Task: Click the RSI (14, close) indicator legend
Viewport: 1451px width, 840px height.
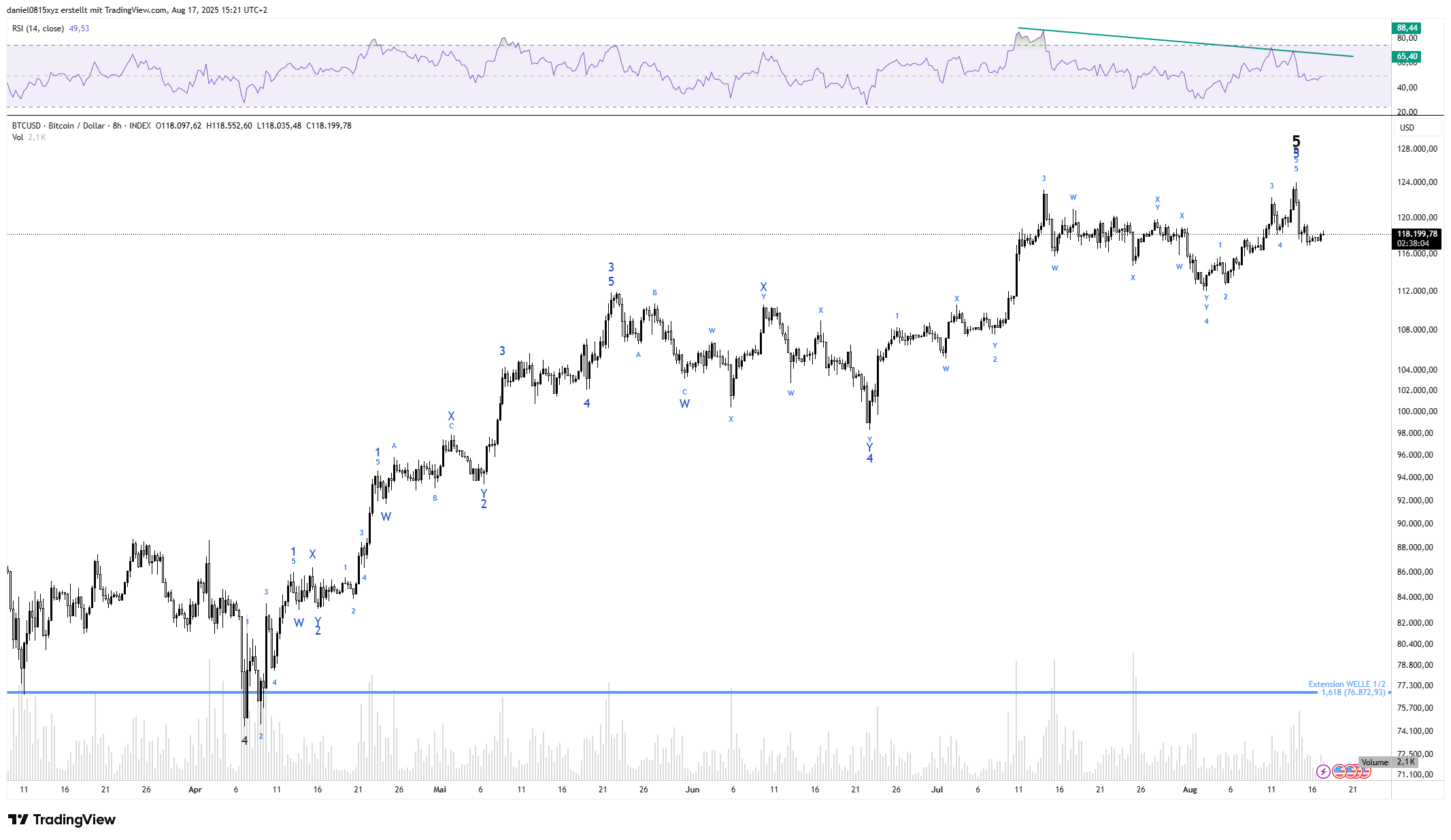Action: pos(38,29)
